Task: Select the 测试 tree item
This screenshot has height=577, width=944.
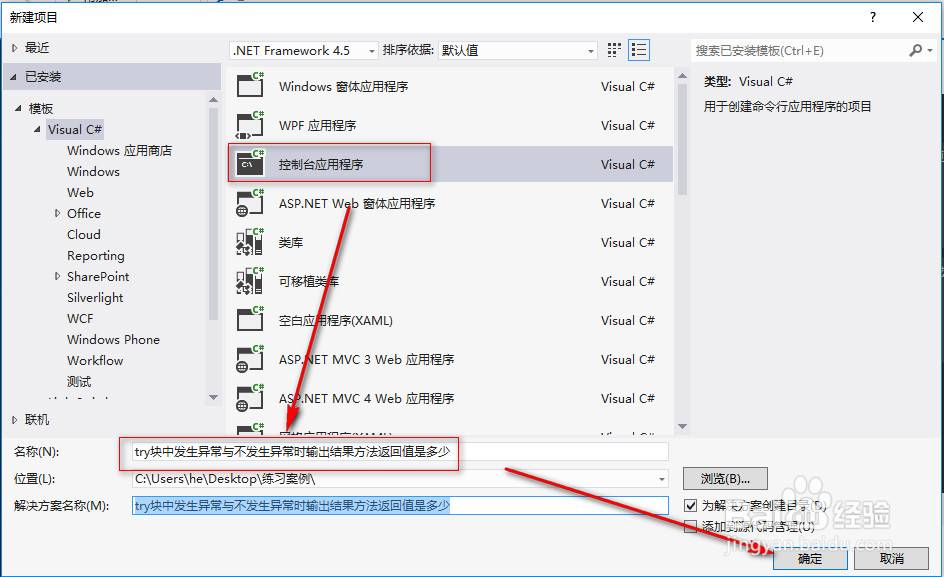Action: tap(79, 382)
